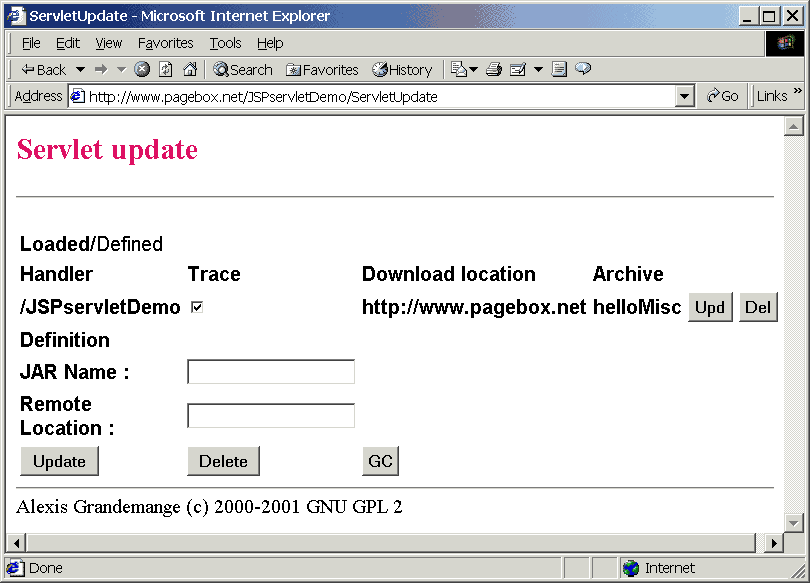810x583 pixels.
Task: Open the History toolbar button
Action: pos(402,69)
